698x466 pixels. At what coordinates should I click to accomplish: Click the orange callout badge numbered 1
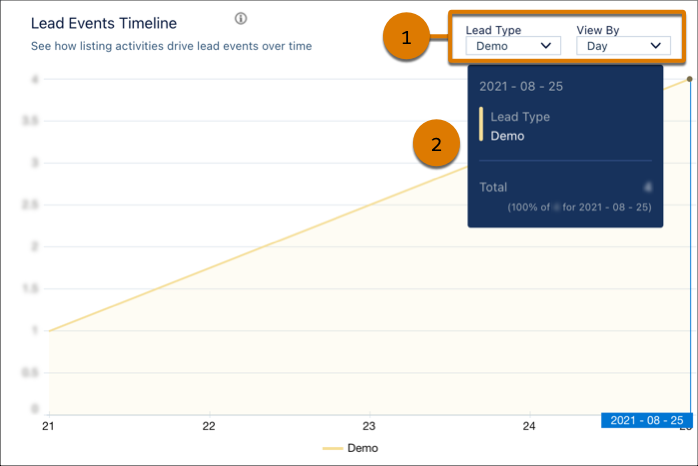point(406,39)
